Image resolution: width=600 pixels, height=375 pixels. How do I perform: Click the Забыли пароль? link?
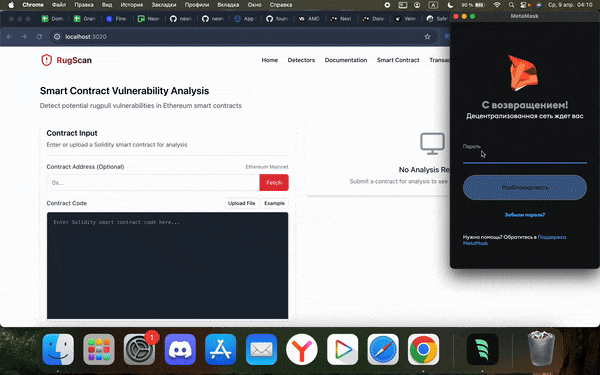pyautogui.click(x=525, y=215)
